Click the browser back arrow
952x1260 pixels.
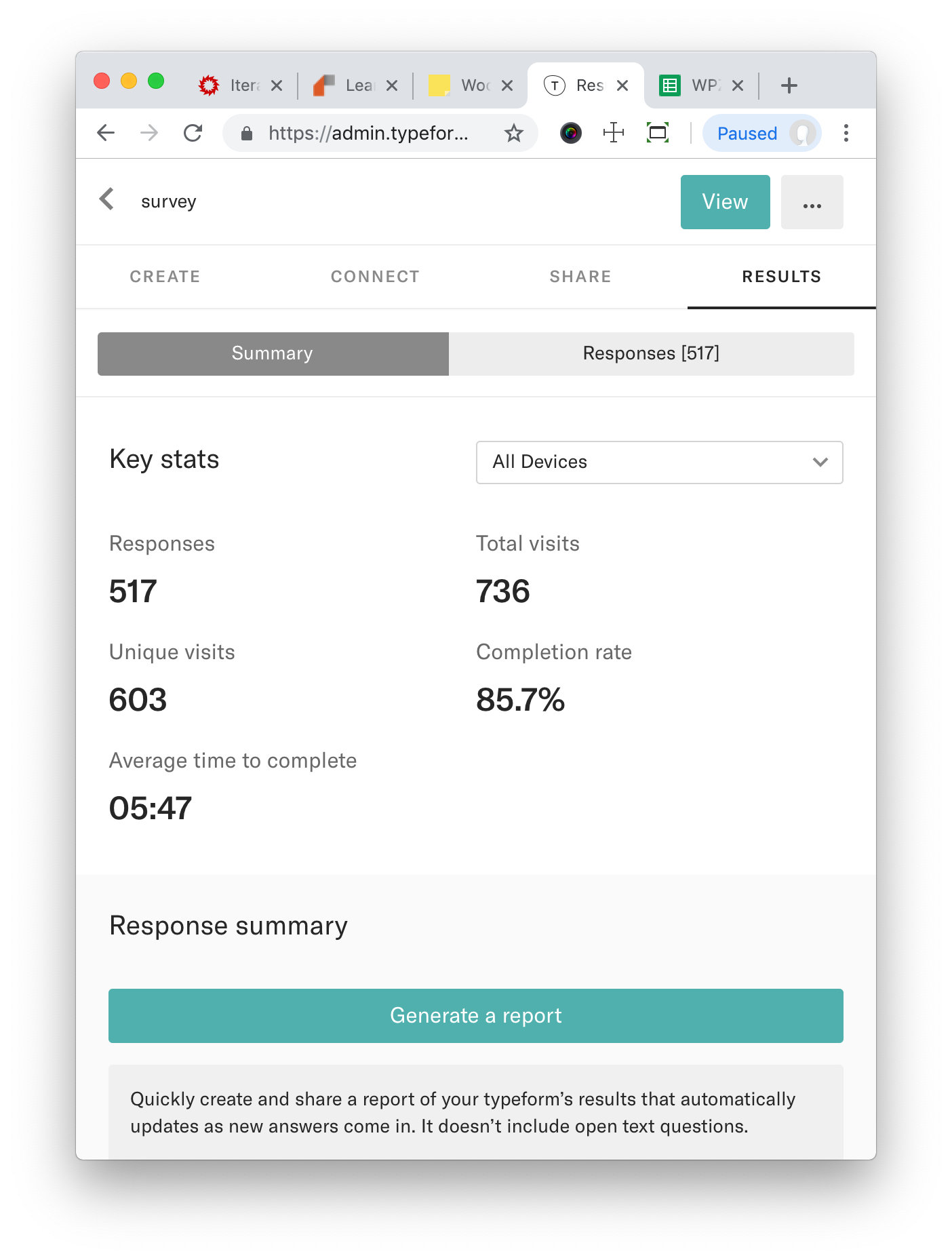106,133
